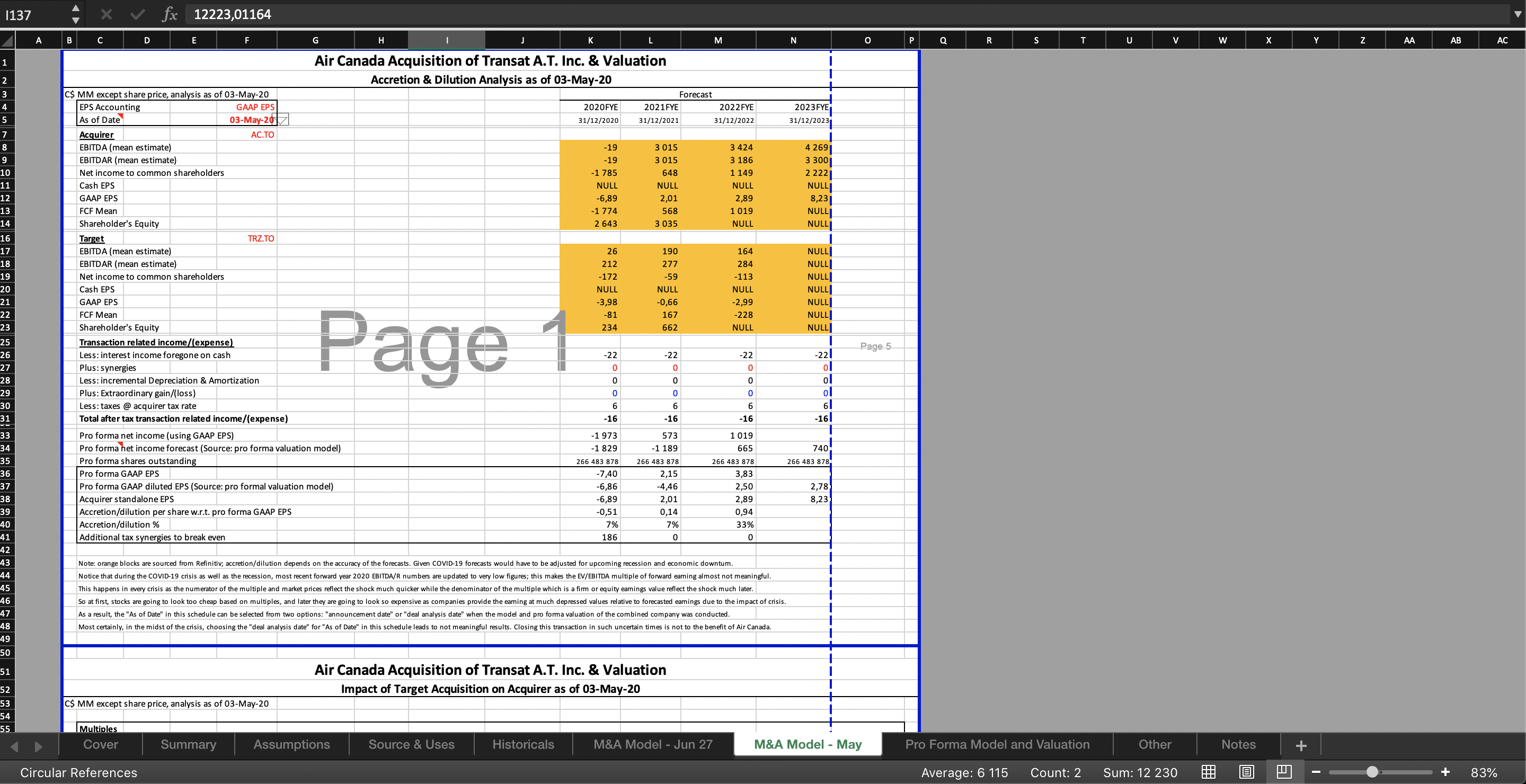Open the name box dropdown arrows
Image resolution: width=1526 pixels, height=784 pixels.
75,14
